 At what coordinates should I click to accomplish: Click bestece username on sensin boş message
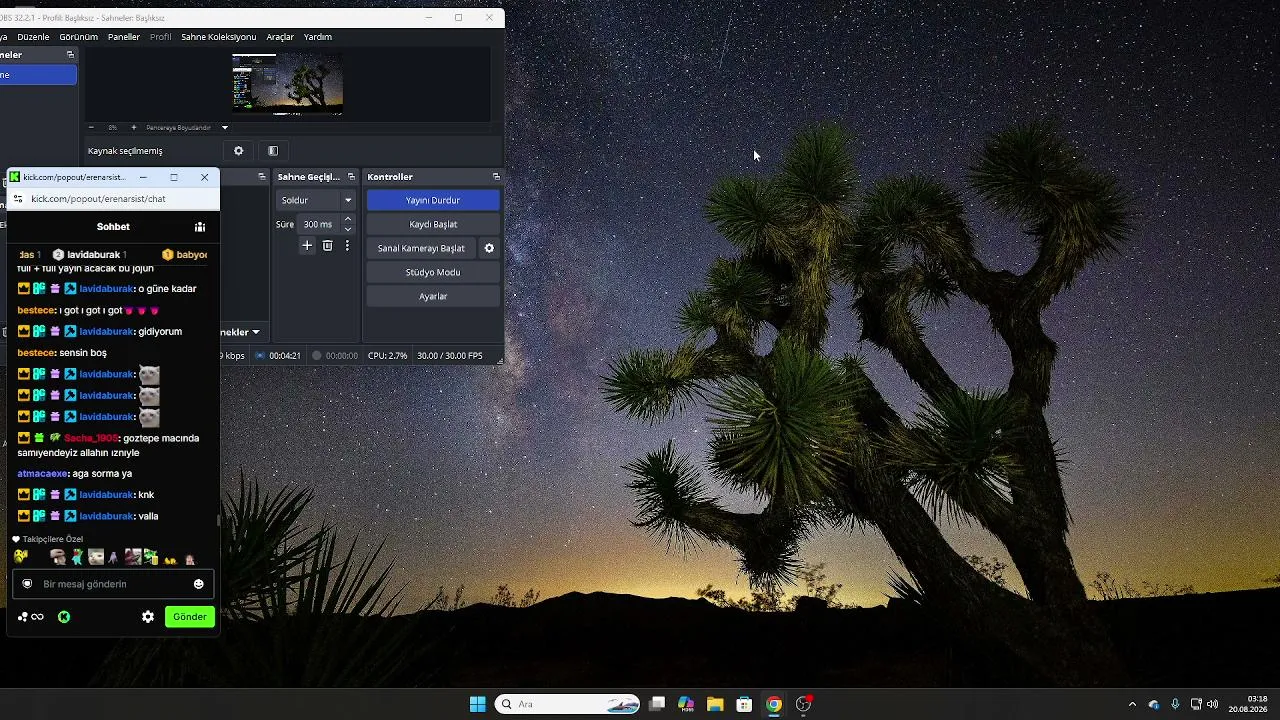tap(36, 353)
